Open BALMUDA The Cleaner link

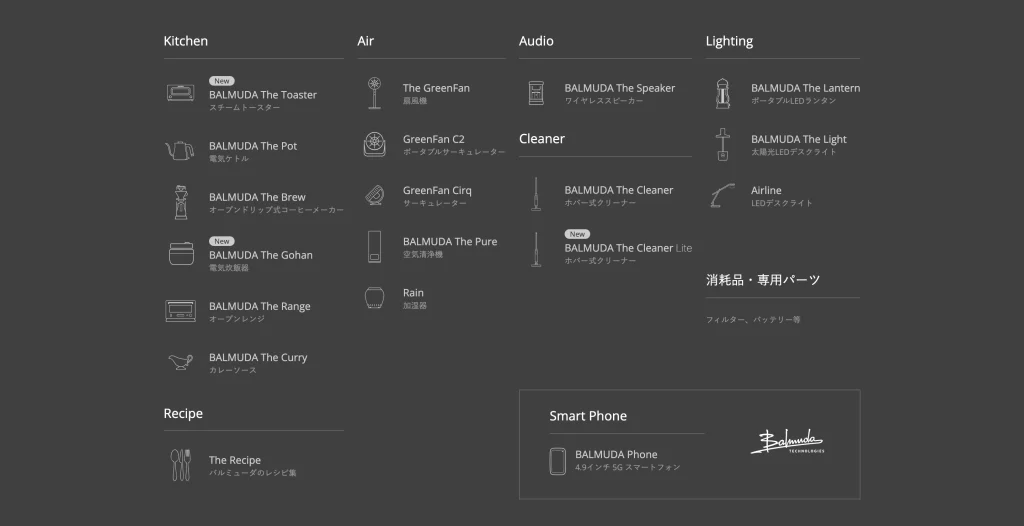(618, 190)
